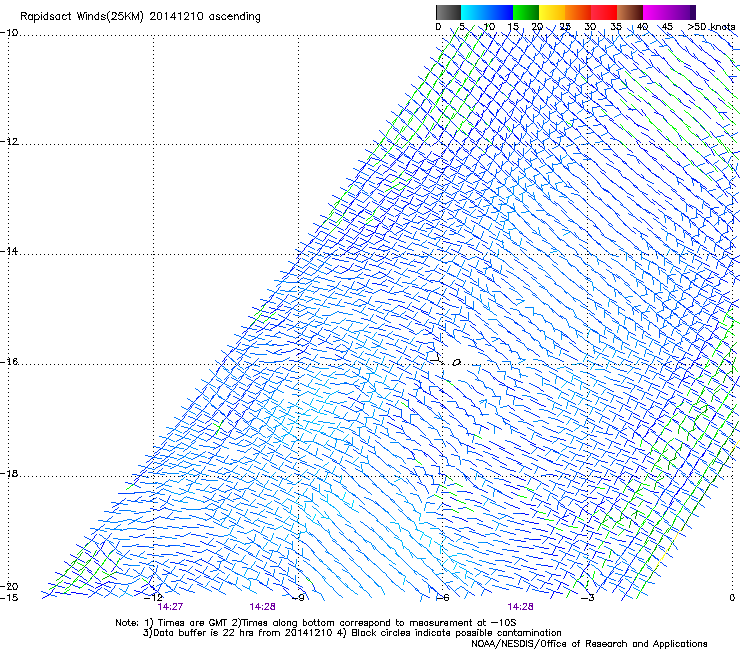Select the '35' label under the color legend
740x650 pixels.
(616, 27)
